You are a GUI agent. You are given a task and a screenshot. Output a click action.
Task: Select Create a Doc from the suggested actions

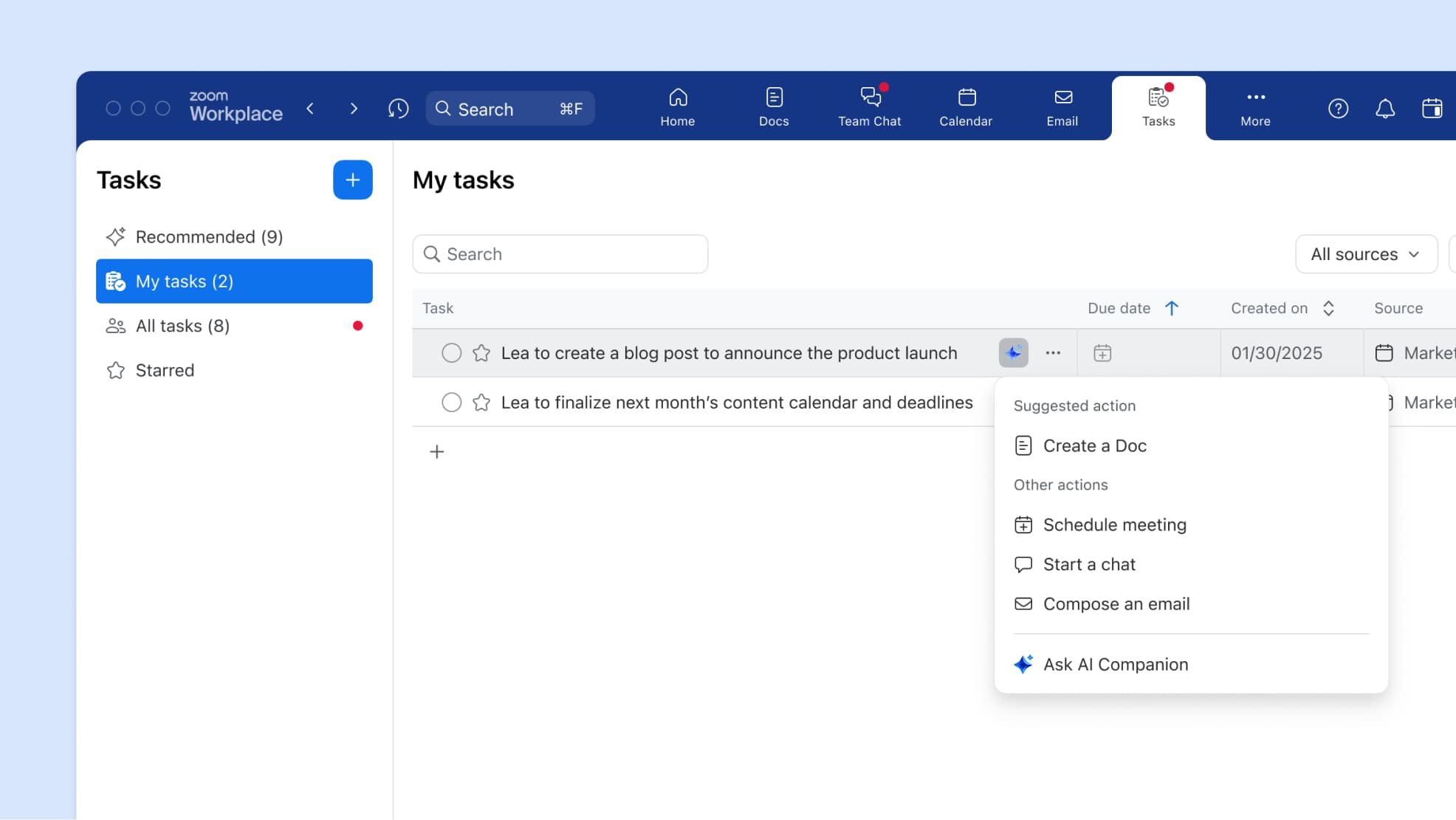point(1094,445)
